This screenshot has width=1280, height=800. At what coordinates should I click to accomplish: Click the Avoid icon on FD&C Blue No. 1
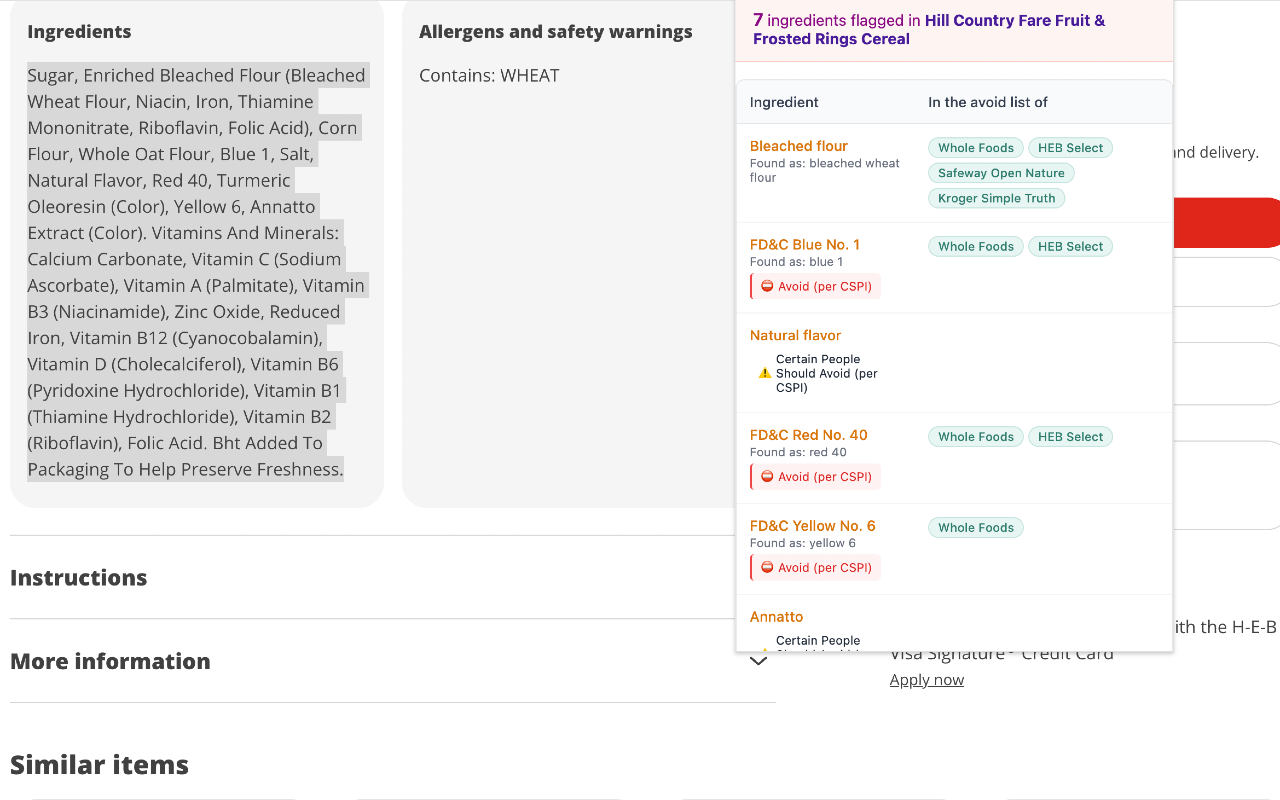(765, 286)
